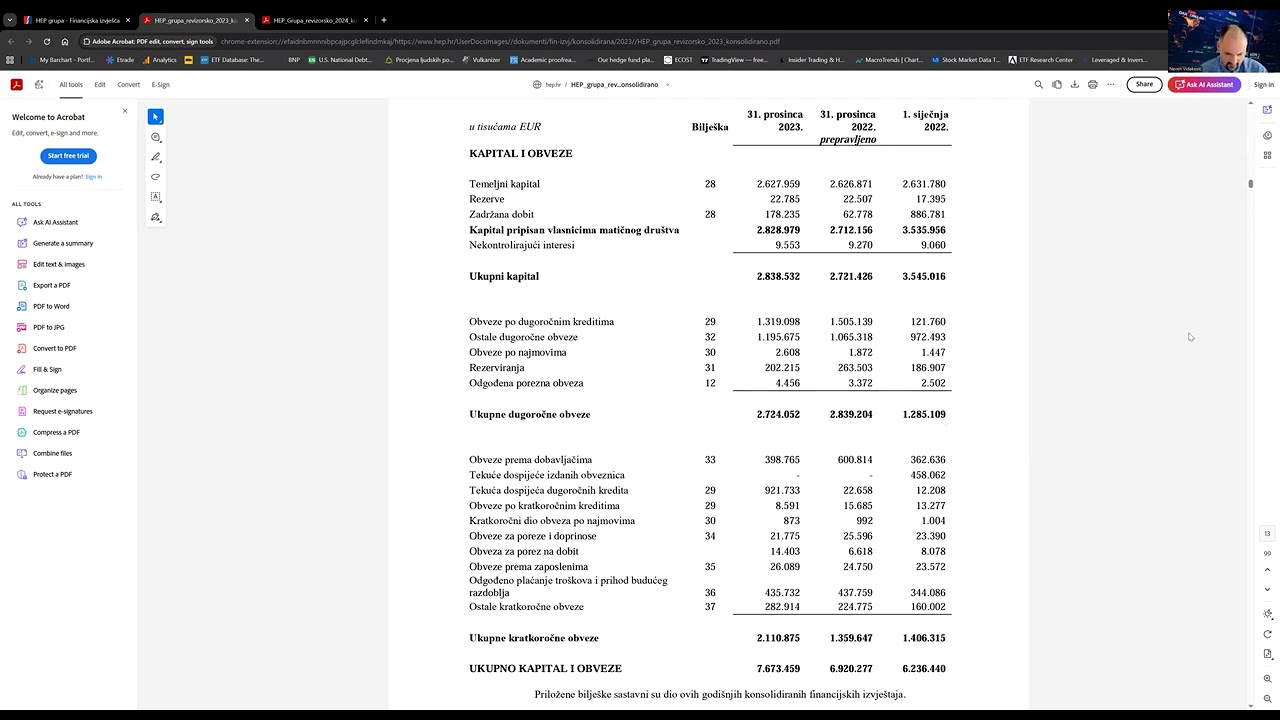This screenshot has height=720, width=1280.
Task: Click Sign in link in welcome panel
Action: 93,177
